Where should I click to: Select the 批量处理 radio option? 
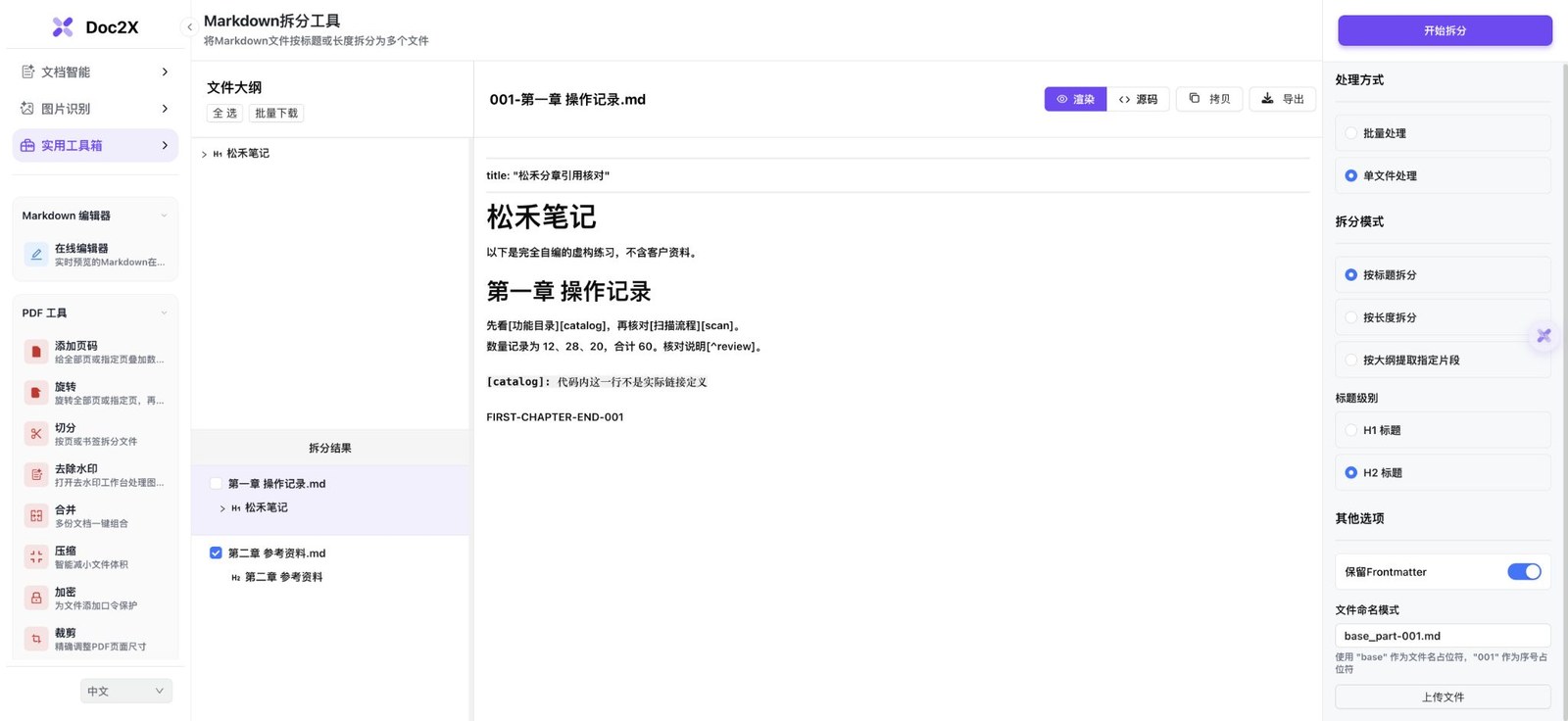pyautogui.click(x=1351, y=133)
